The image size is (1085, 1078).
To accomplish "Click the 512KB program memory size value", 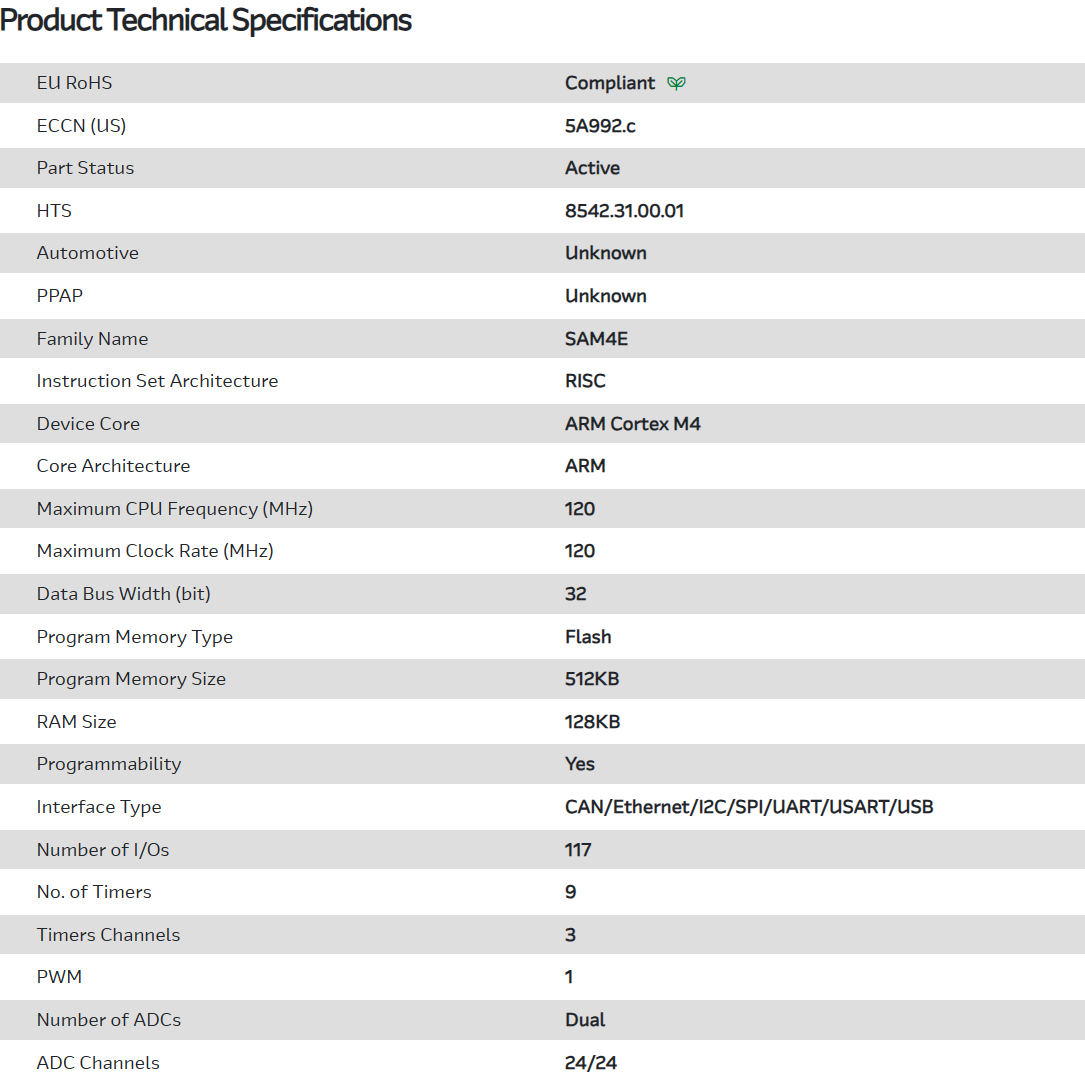I will 592,679.
